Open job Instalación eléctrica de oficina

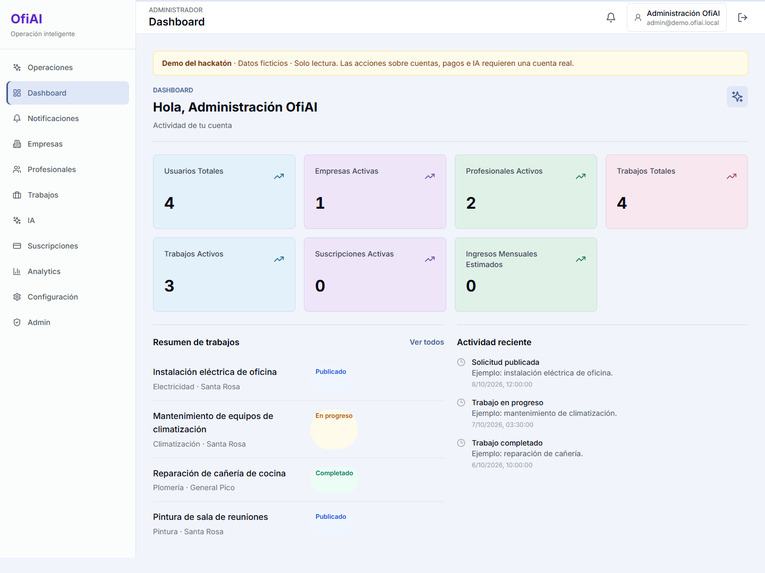coord(215,372)
